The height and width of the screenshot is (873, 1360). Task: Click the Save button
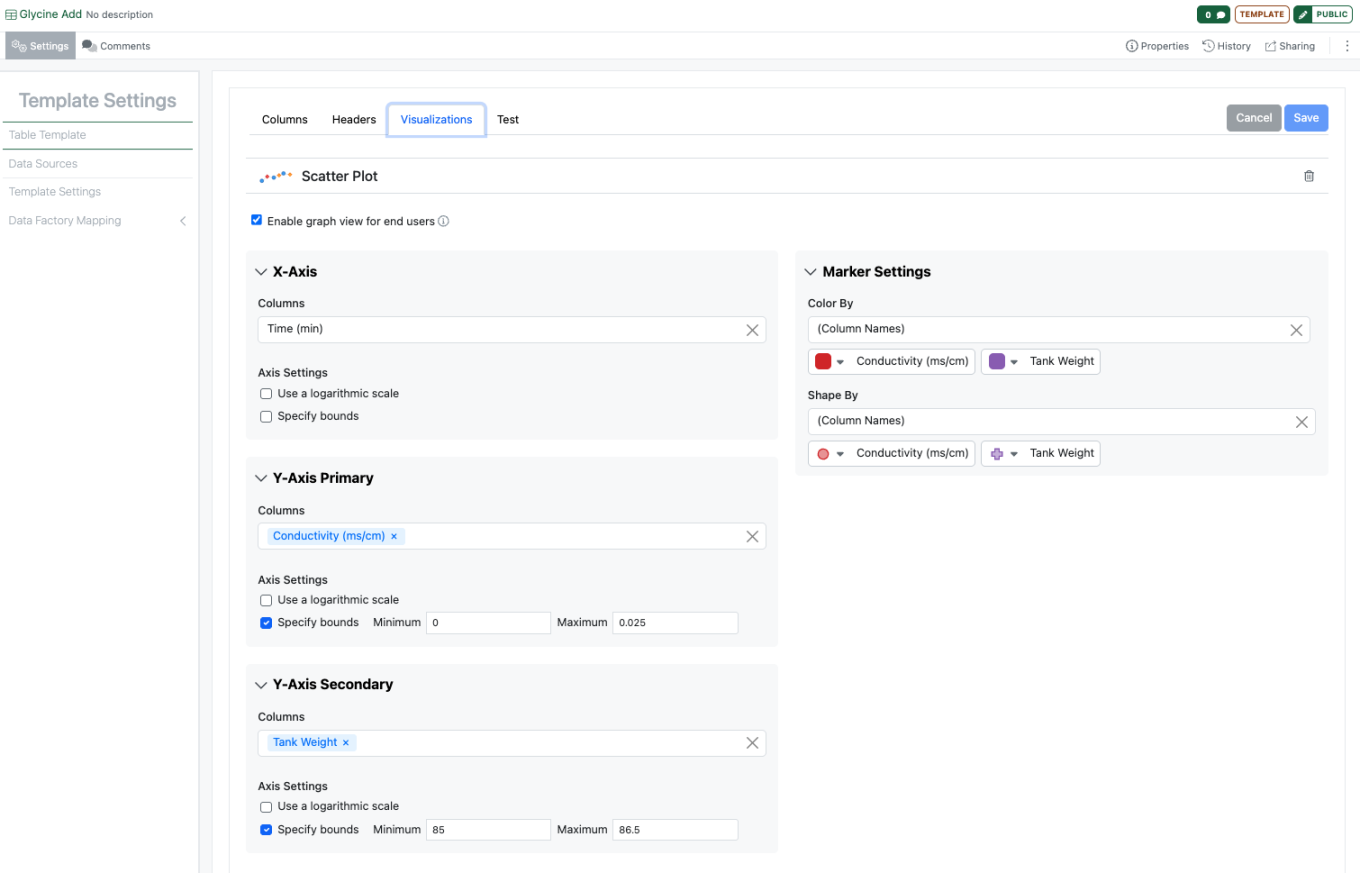coord(1306,118)
